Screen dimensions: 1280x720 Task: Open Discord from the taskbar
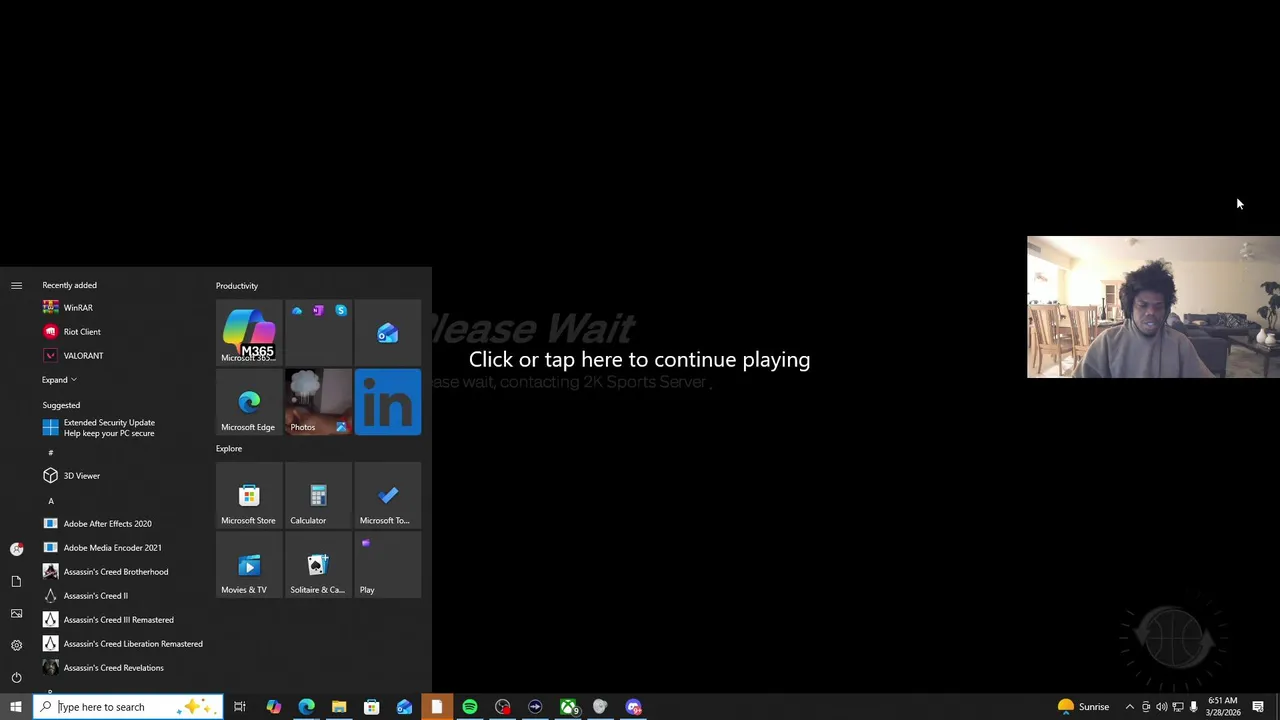tap(633, 707)
